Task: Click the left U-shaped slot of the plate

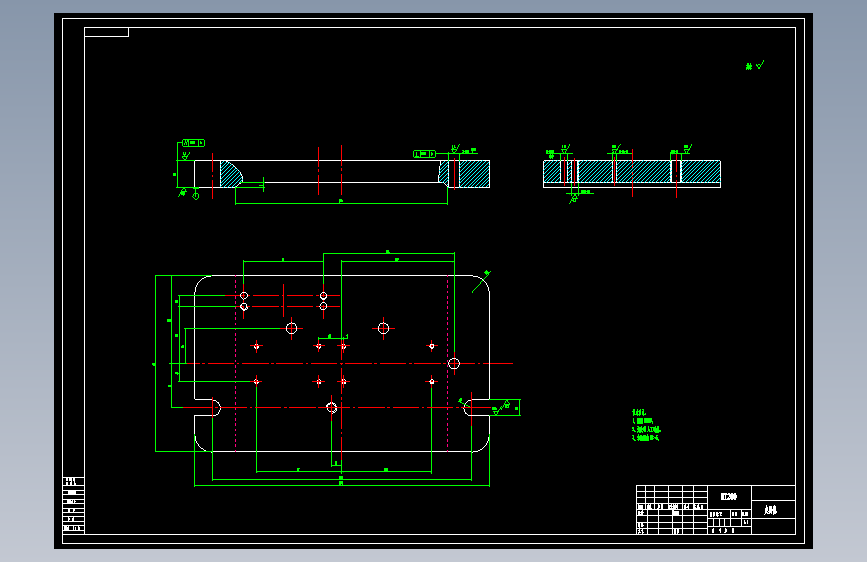Action: [x=208, y=408]
